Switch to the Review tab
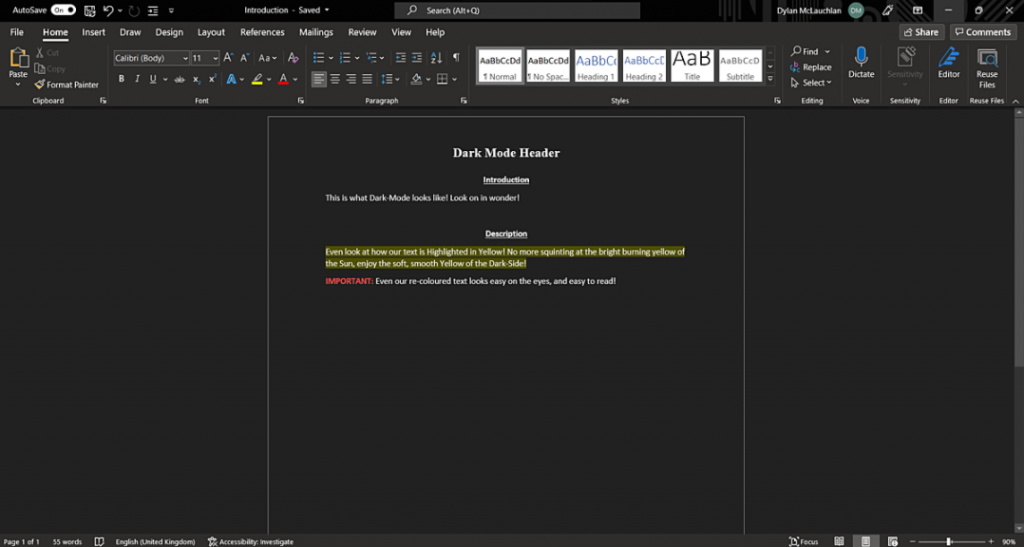This screenshot has height=547, width=1024. (x=362, y=32)
